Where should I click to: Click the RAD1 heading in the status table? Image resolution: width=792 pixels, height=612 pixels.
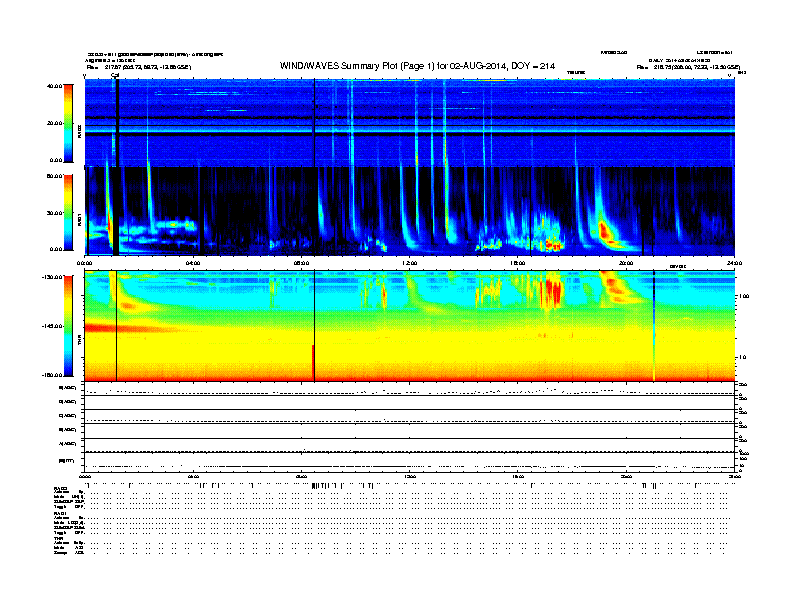[x=61, y=514]
